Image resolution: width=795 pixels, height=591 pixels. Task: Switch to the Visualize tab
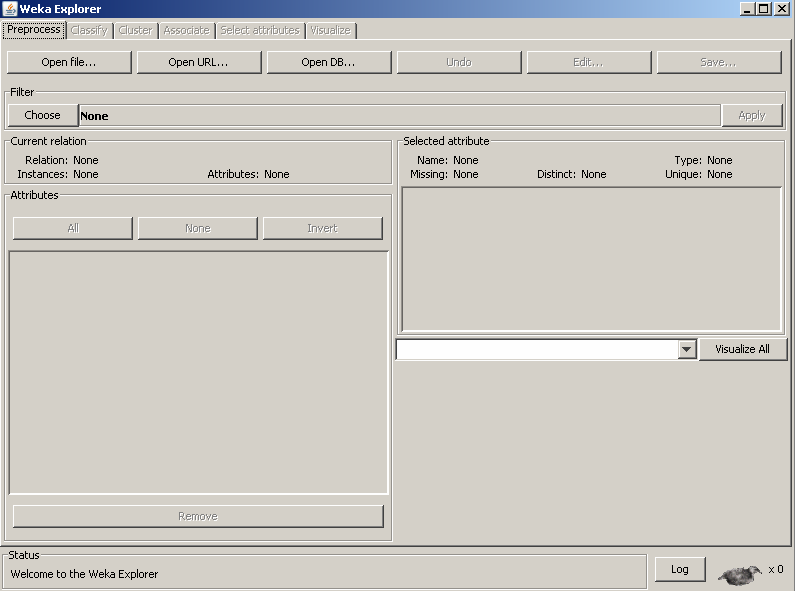(x=331, y=30)
